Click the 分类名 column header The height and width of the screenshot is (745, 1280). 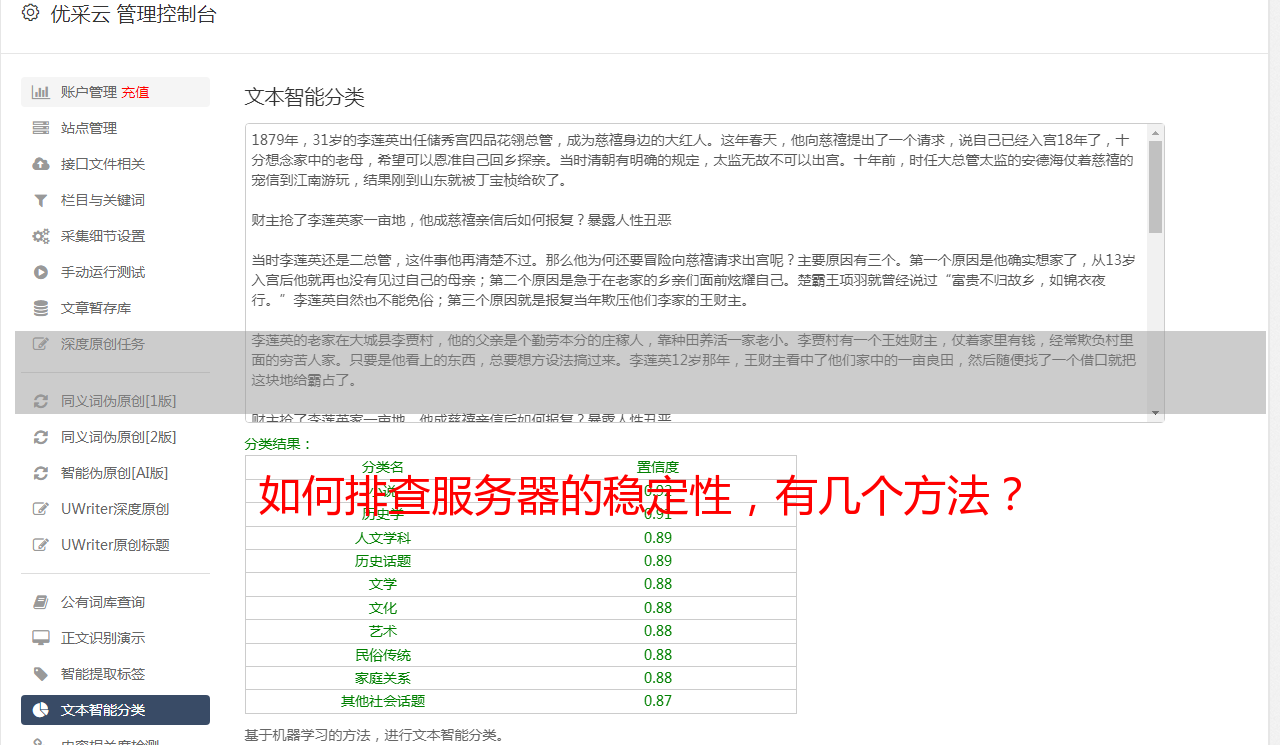click(383, 467)
